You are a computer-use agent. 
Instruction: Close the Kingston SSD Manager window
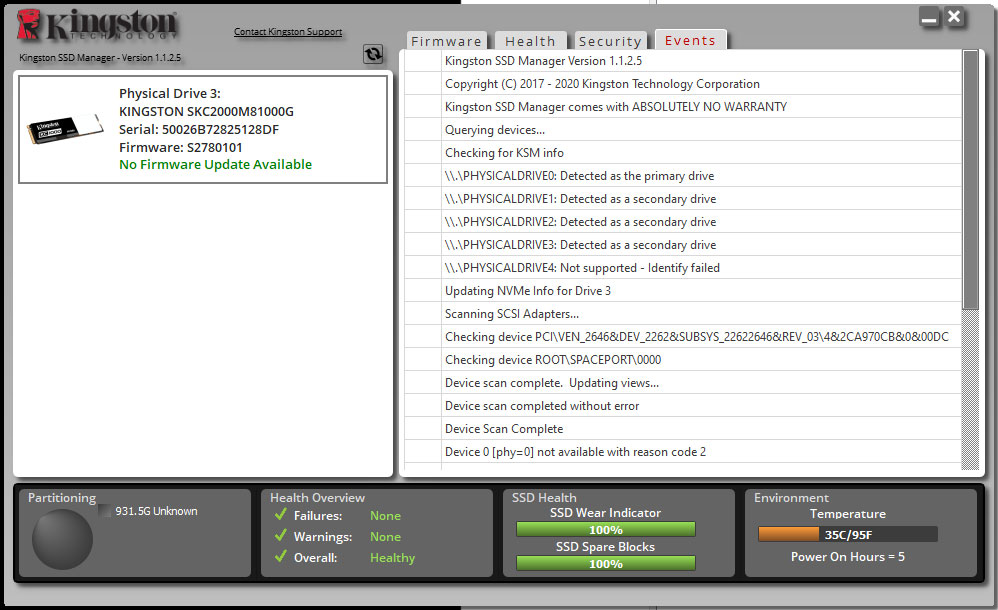(x=953, y=17)
